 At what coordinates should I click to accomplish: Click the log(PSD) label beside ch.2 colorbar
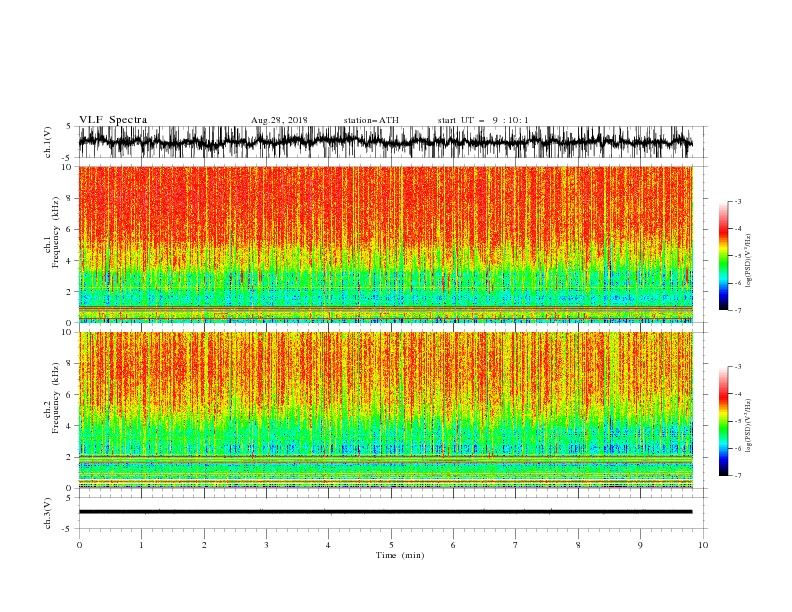749,426
